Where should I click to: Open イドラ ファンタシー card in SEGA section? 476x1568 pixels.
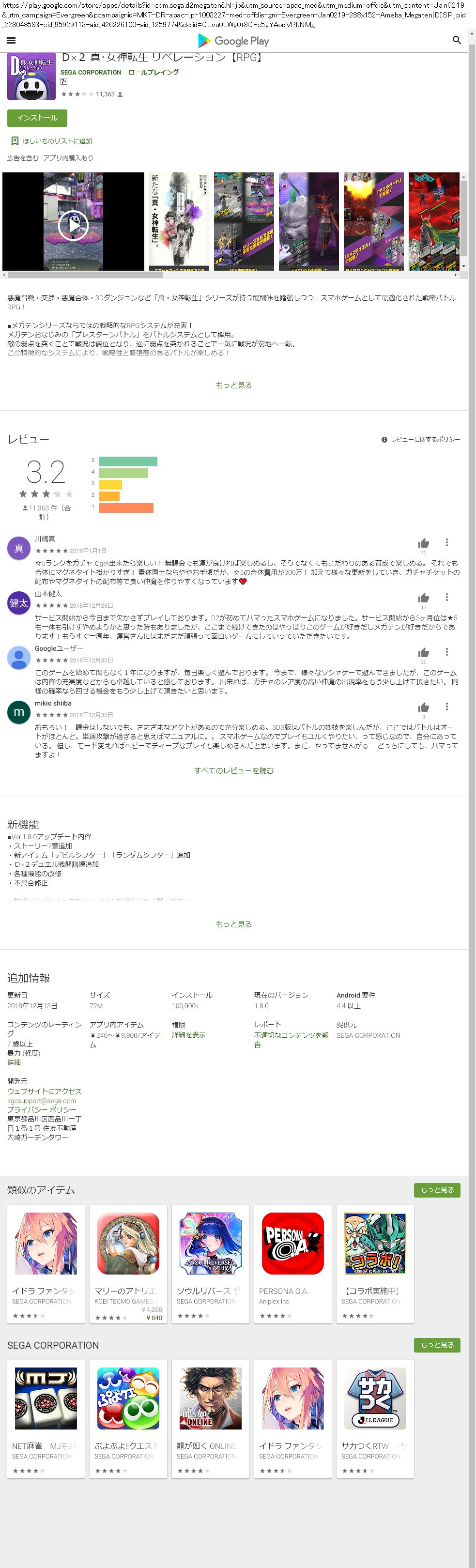click(293, 1419)
